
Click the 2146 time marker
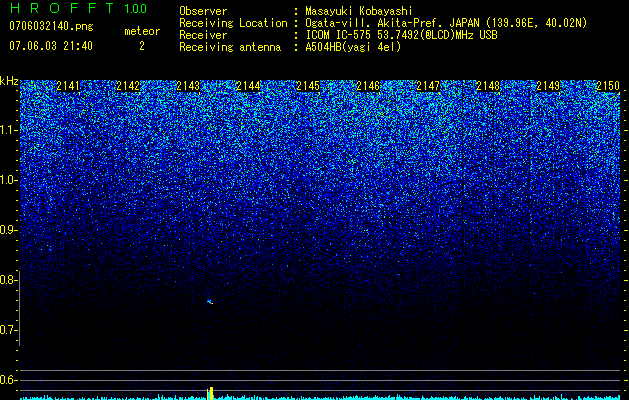click(368, 86)
